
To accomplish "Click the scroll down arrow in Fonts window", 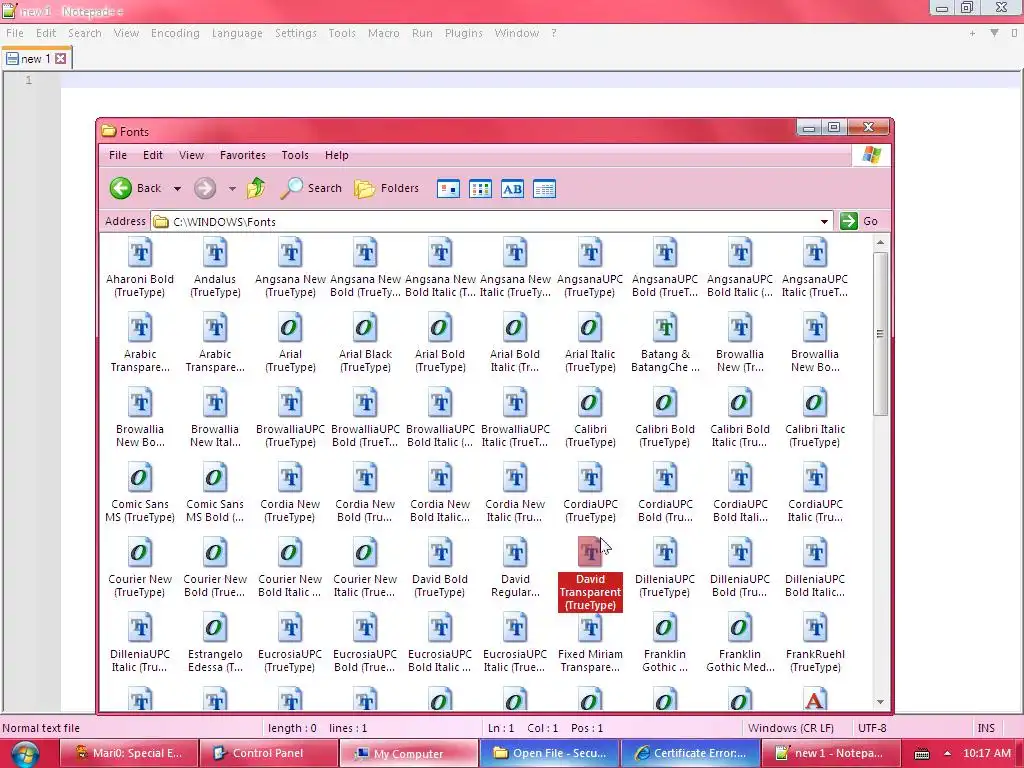I will click(x=880, y=702).
